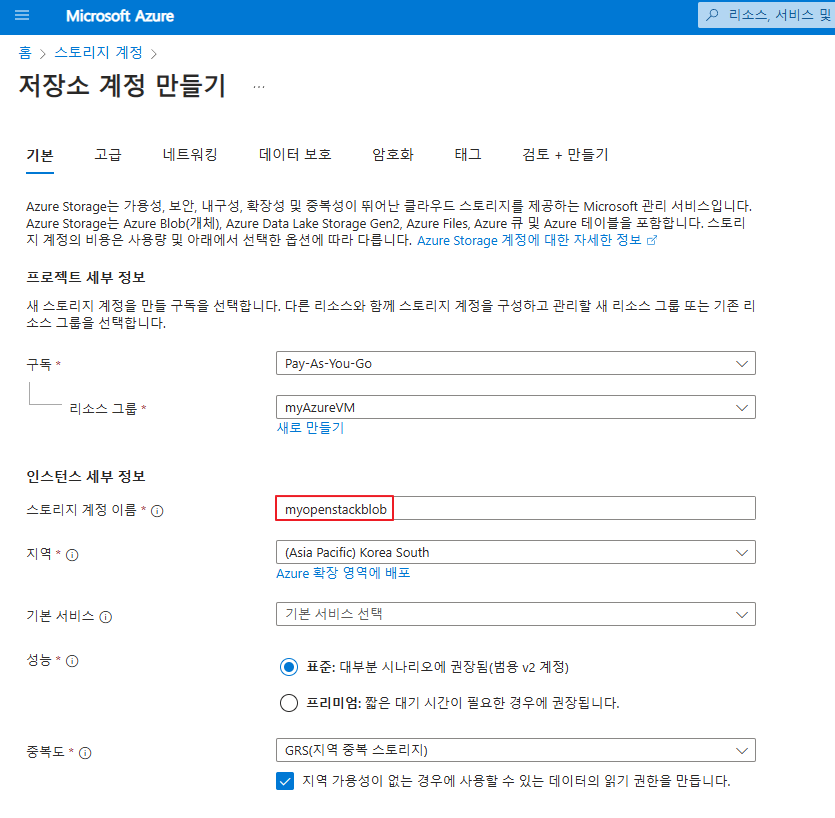This screenshot has width=835, height=818.
Task: Go to 홈 breadcrumb link
Action: coord(25,53)
